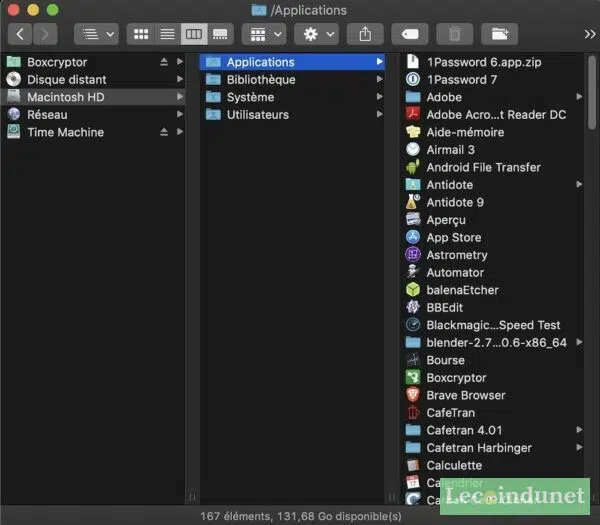Switch Finder to gallery view
Viewport: 600px width, 525px height.
point(220,34)
